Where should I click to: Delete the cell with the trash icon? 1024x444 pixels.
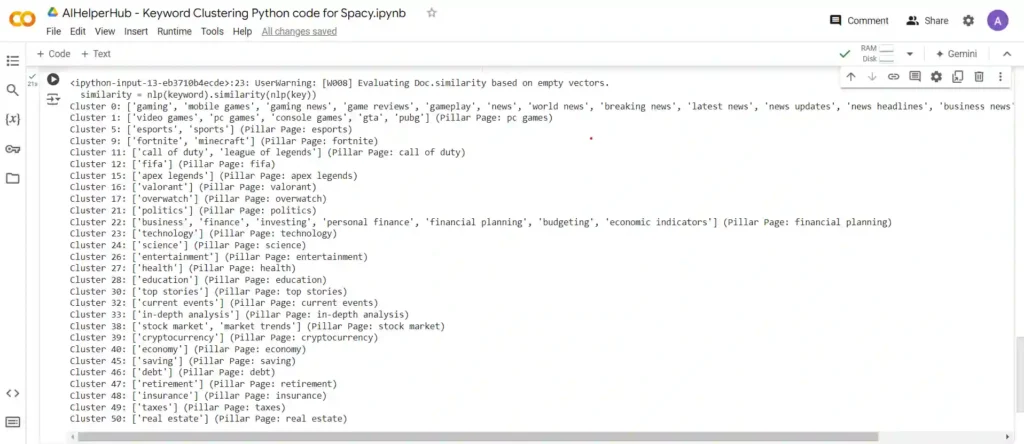coord(979,76)
